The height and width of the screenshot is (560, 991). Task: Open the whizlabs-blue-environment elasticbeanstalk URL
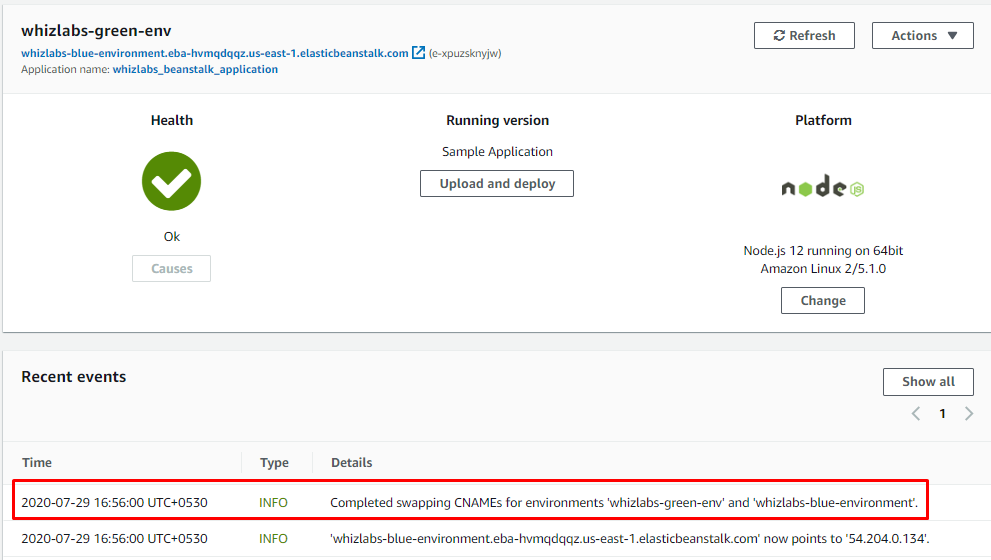(x=215, y=53)
